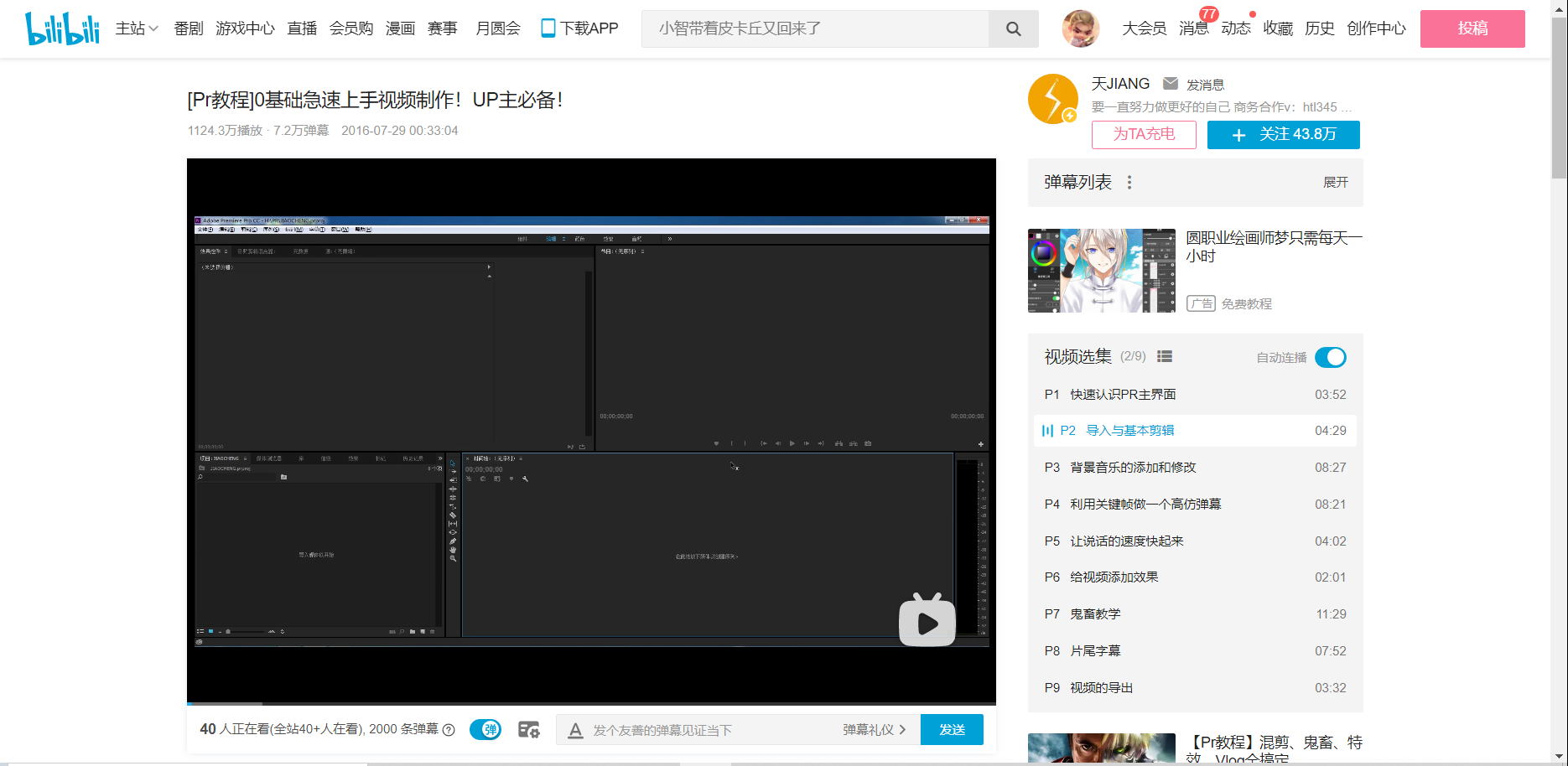Open danmaku display settings via the gear icon
The image size is (1568, 766).
tap(528, 729)
